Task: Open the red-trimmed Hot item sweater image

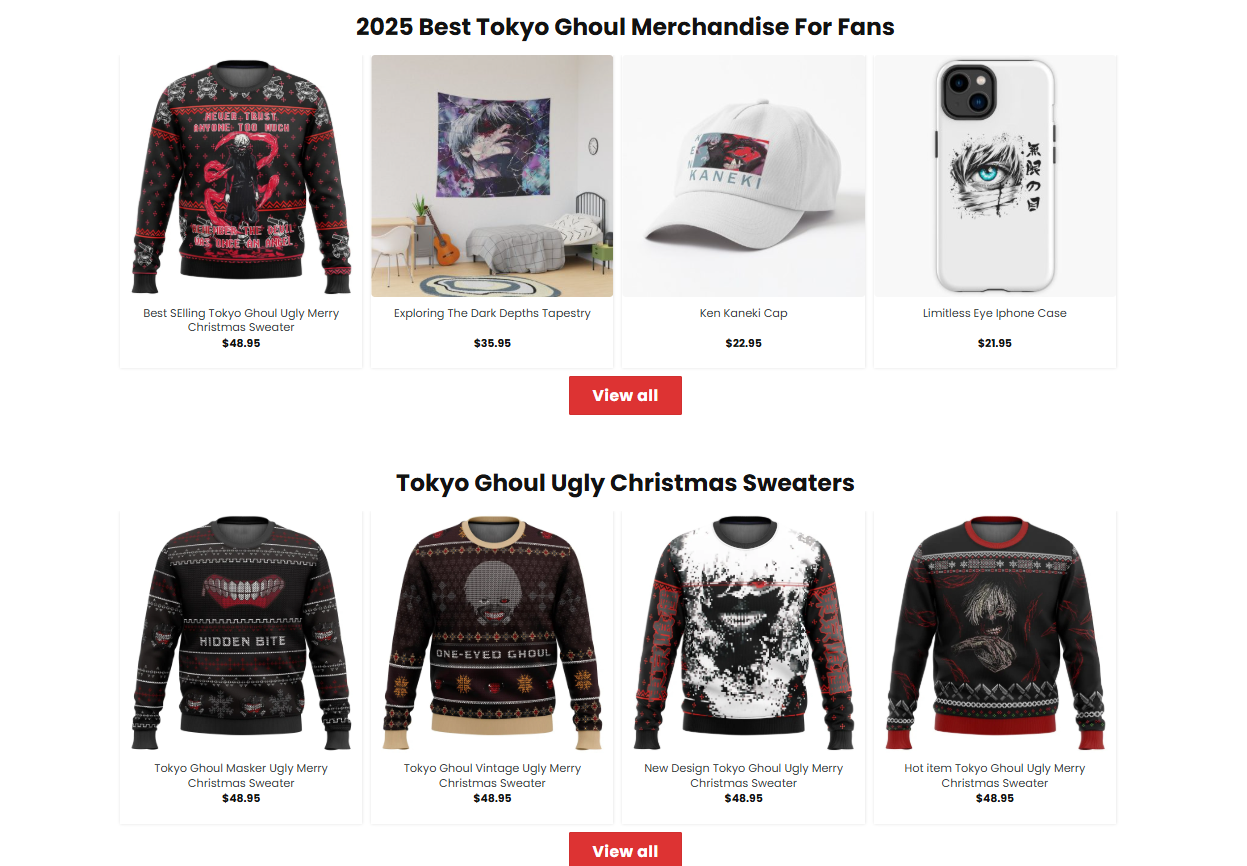Action: 995,633
